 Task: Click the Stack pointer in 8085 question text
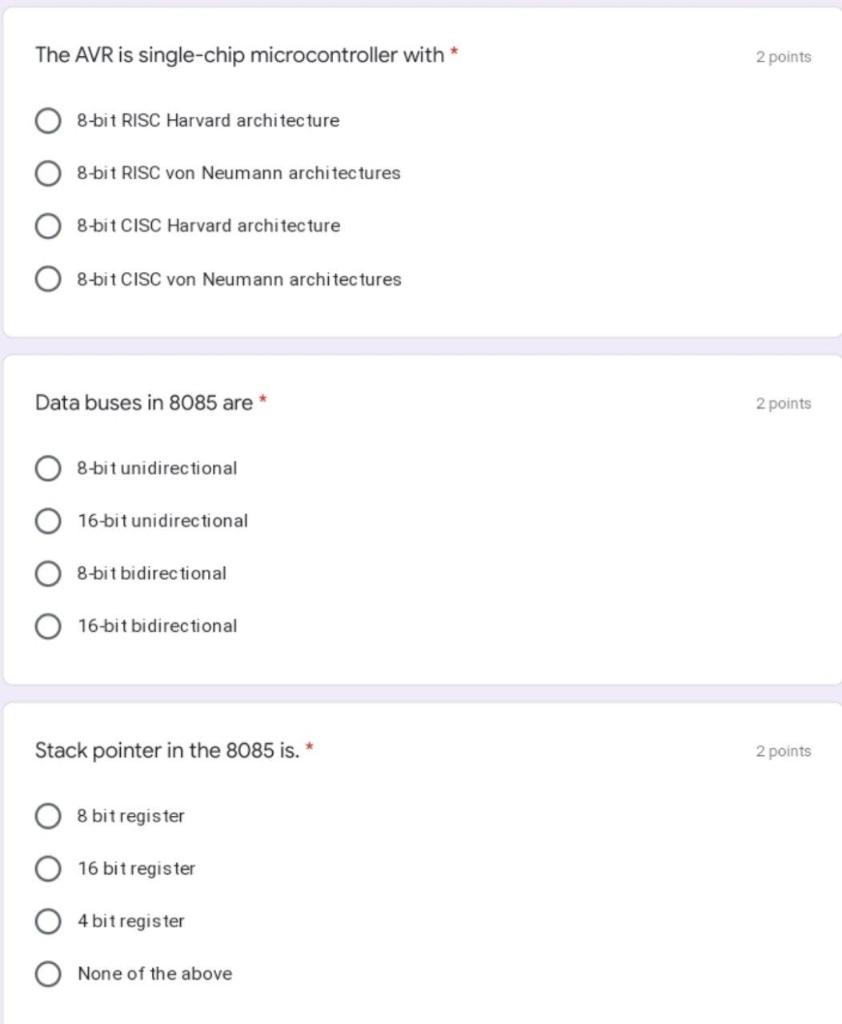[166, 750]
